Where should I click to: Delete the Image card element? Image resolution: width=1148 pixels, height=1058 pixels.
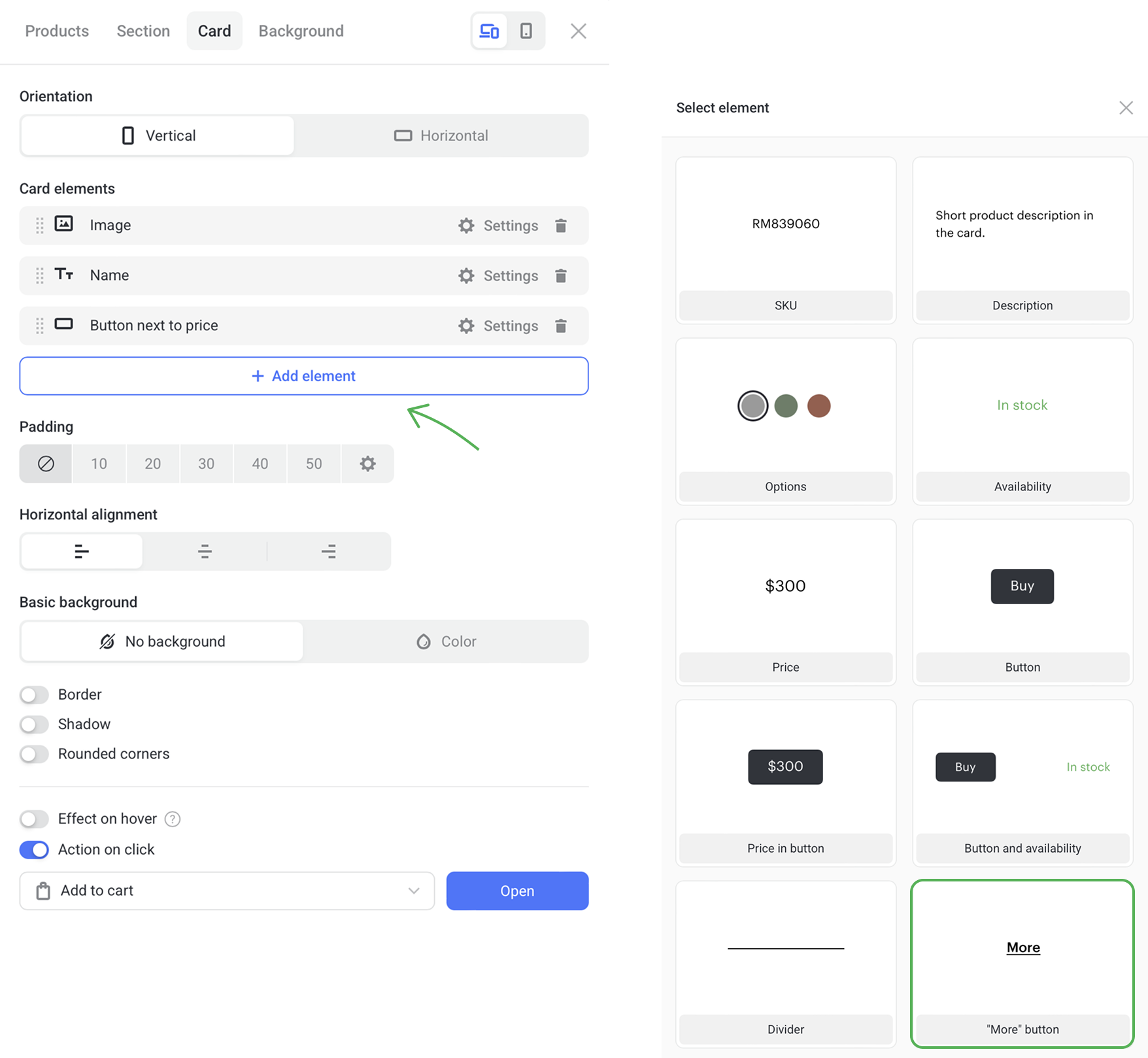coord(560,226)
